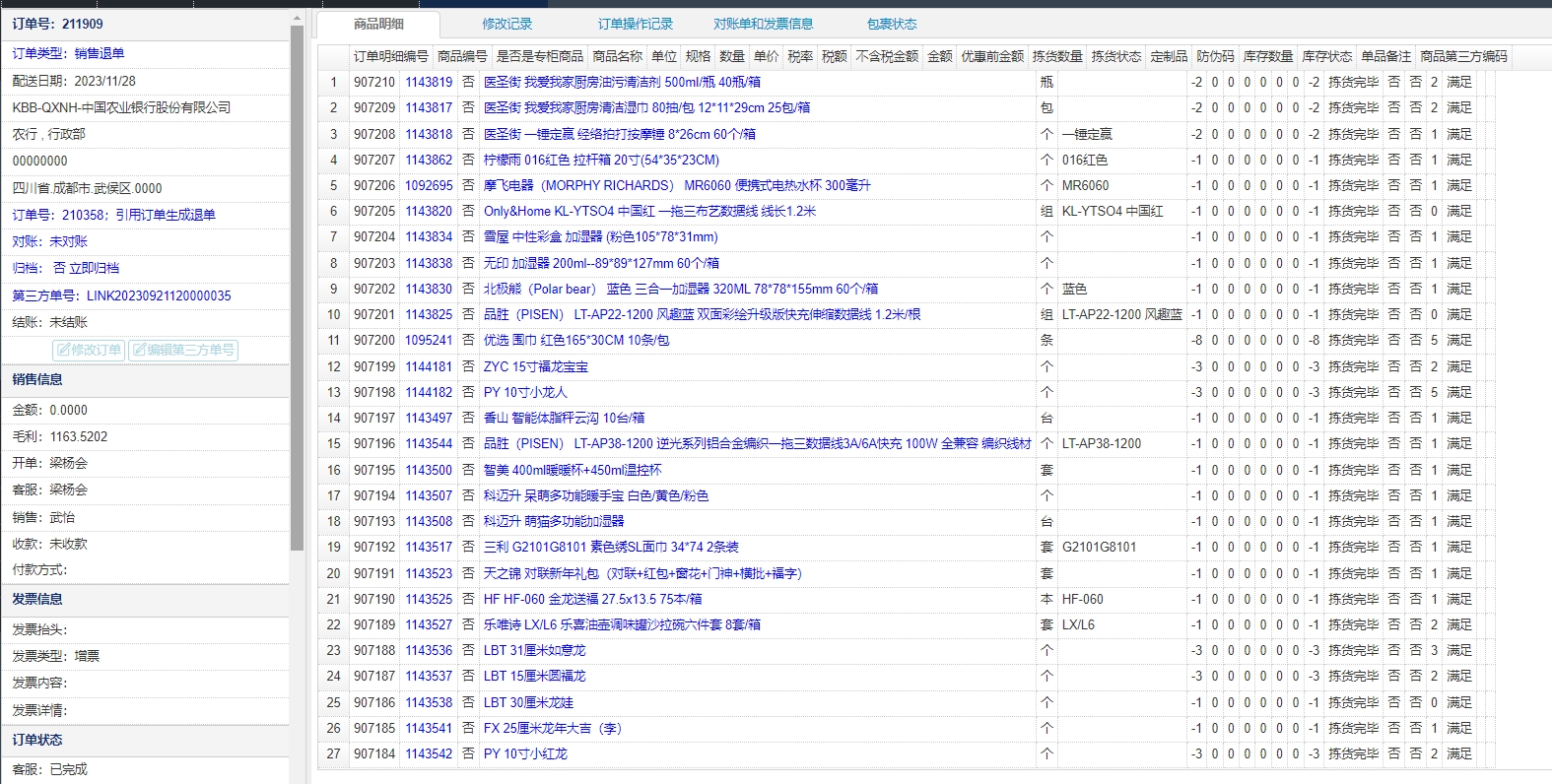Open the 三利 G2101G8101 面巾 link
Image resolution: width=1552 pixels, height=784 pixels.
pos(611,547)
